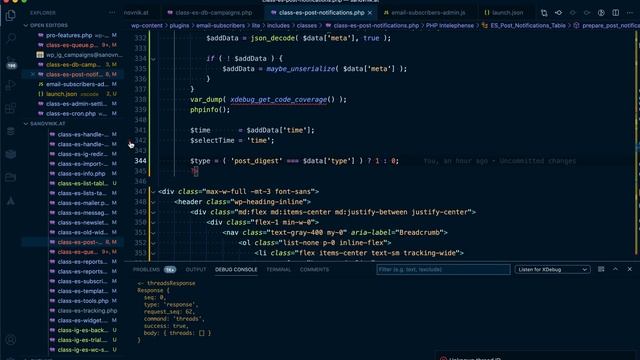Click the PHP Intelephense breadcrumb
The image size is (640, 360).
450,25
